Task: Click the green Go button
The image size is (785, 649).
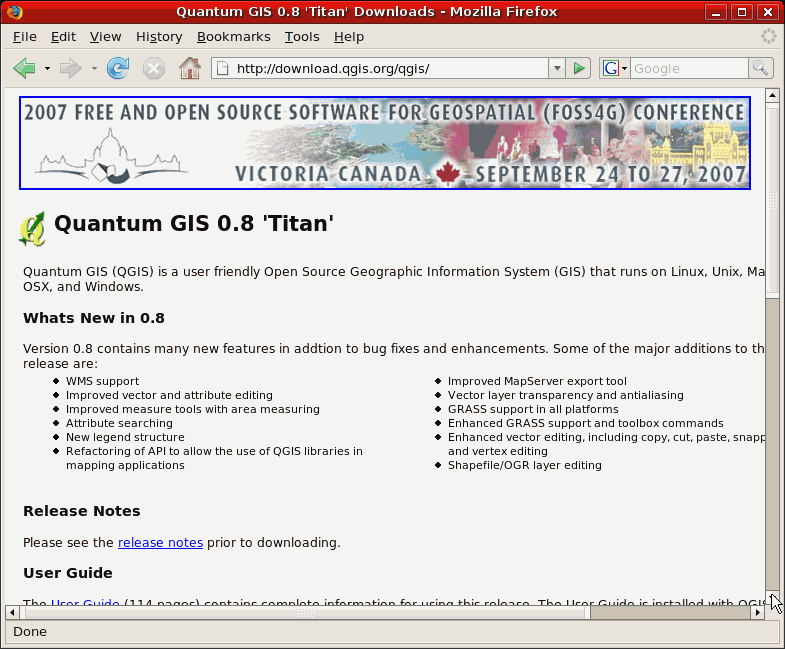Action: click(579, 69)
